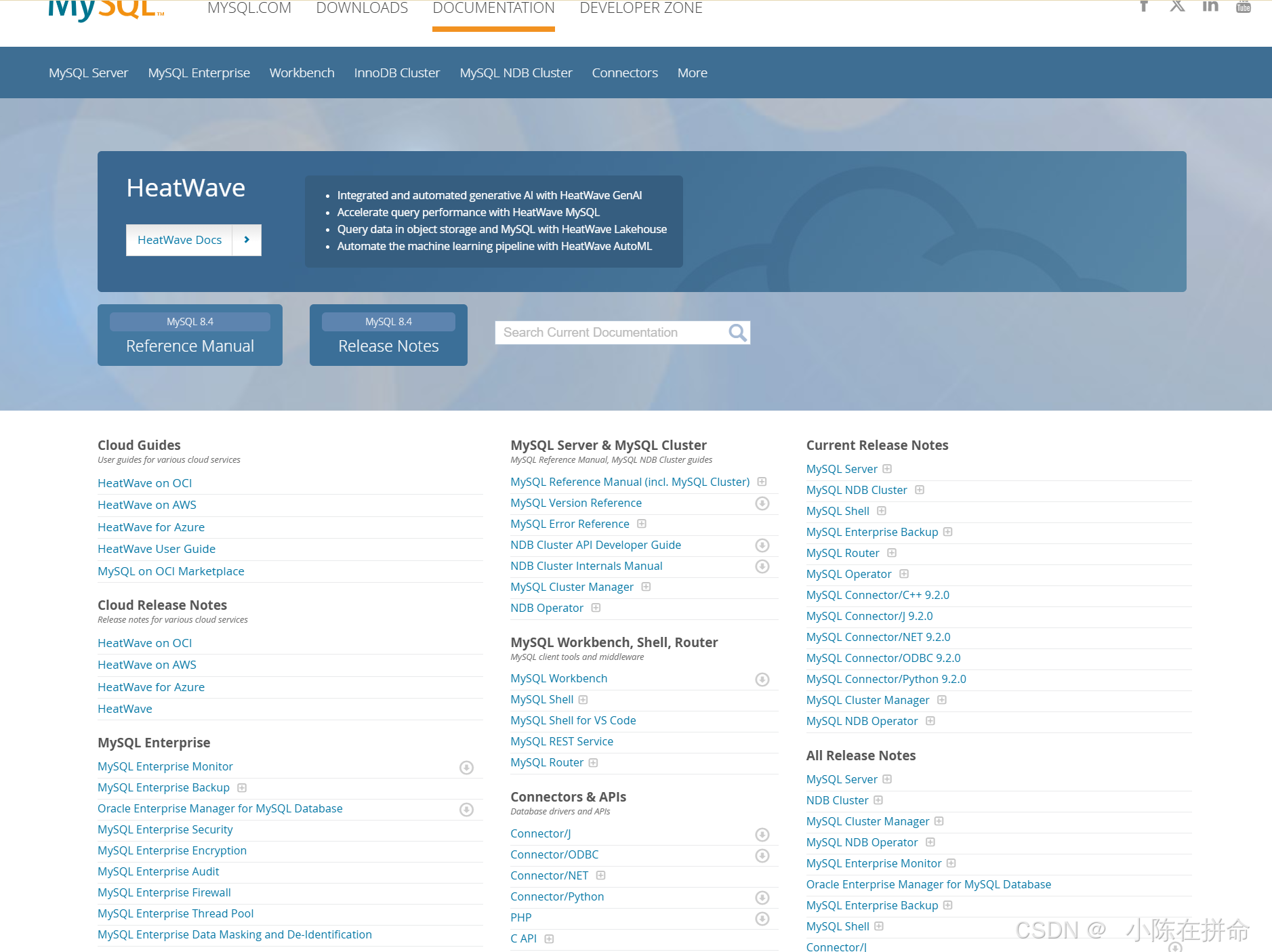
Task: Open the LinkedIn social icon
Action: (x=1210, y=6)
